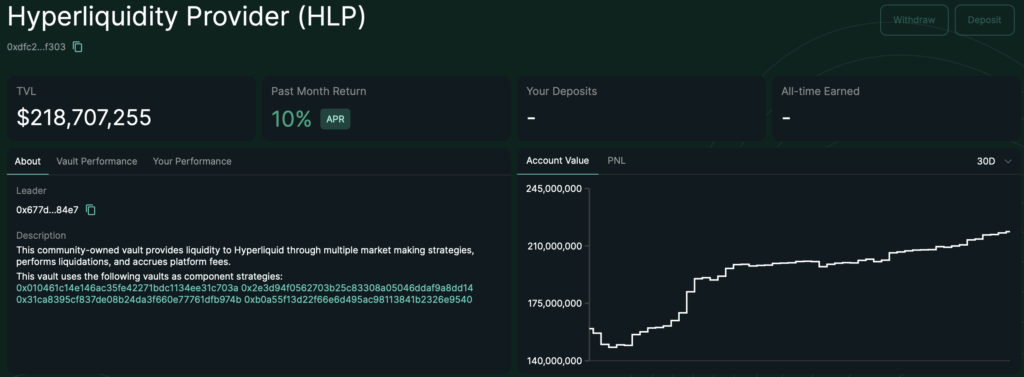Click the All-time Earned card
This screenshot has width=1024, height=377.
click(895, 108)
